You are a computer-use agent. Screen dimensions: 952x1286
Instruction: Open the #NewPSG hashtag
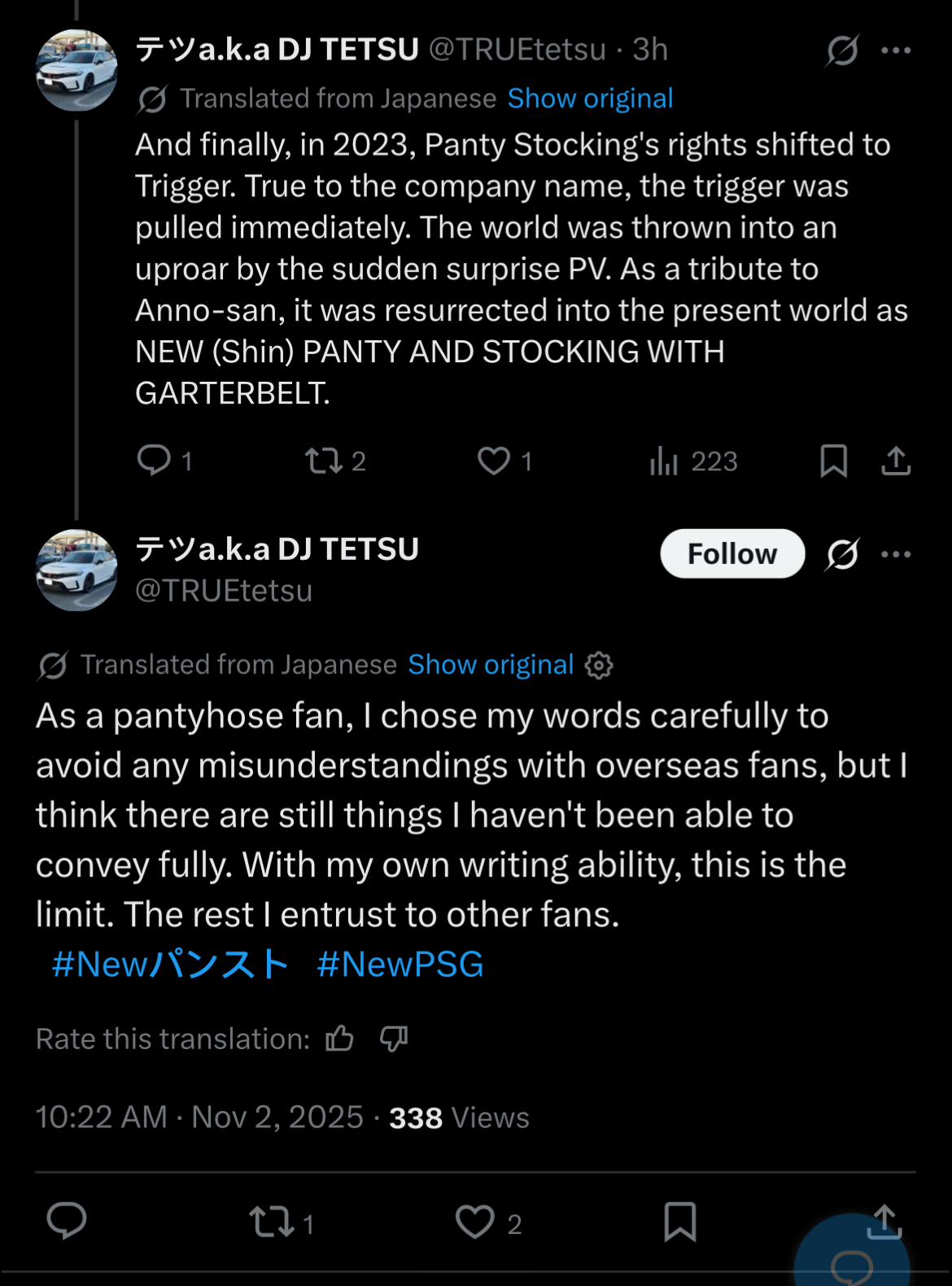click(400, 964)
